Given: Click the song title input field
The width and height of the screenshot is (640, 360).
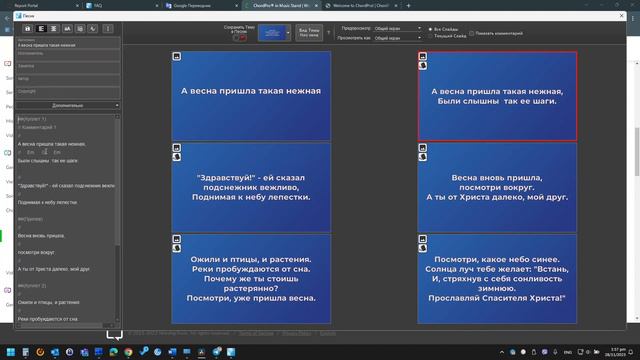Looking at the screenshot, I should click(68, 43).
